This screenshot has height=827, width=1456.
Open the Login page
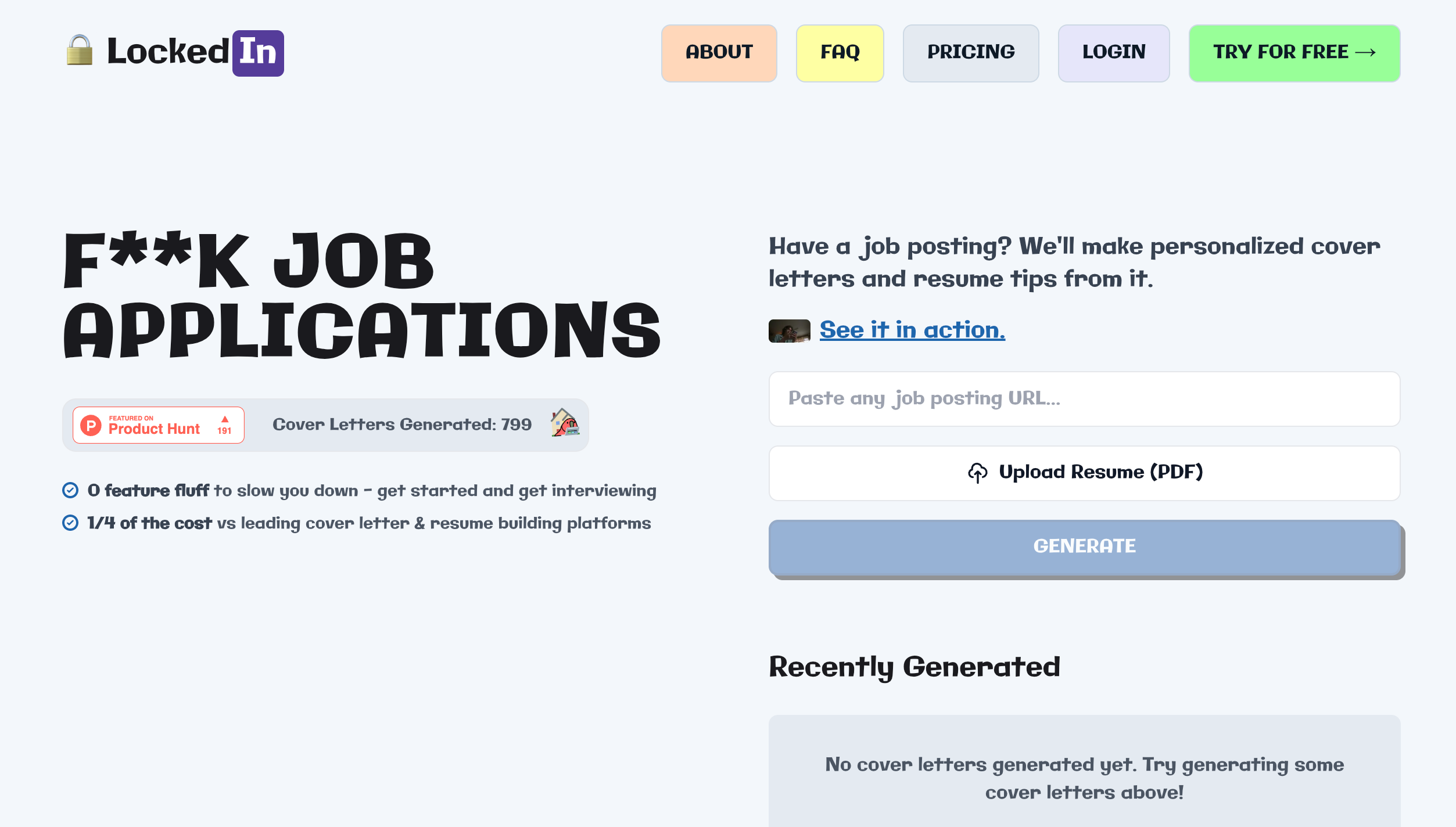(1113, 53)
